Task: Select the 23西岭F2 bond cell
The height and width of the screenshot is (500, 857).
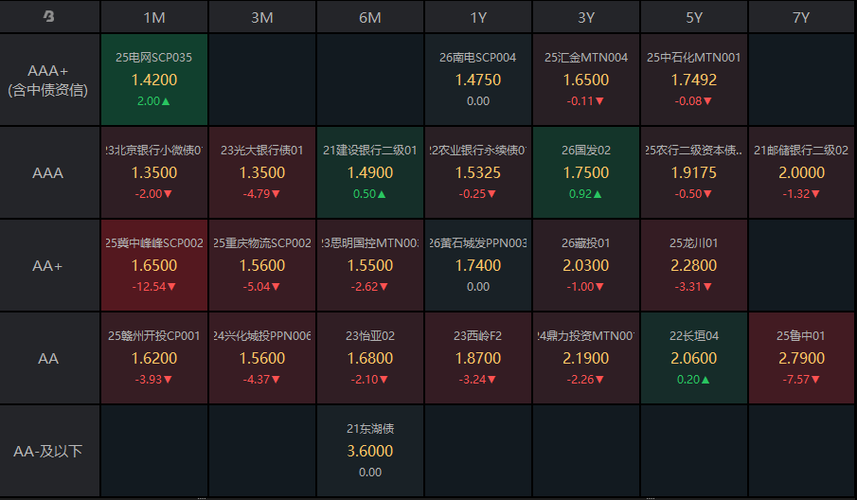Action: tap(478, 358)
